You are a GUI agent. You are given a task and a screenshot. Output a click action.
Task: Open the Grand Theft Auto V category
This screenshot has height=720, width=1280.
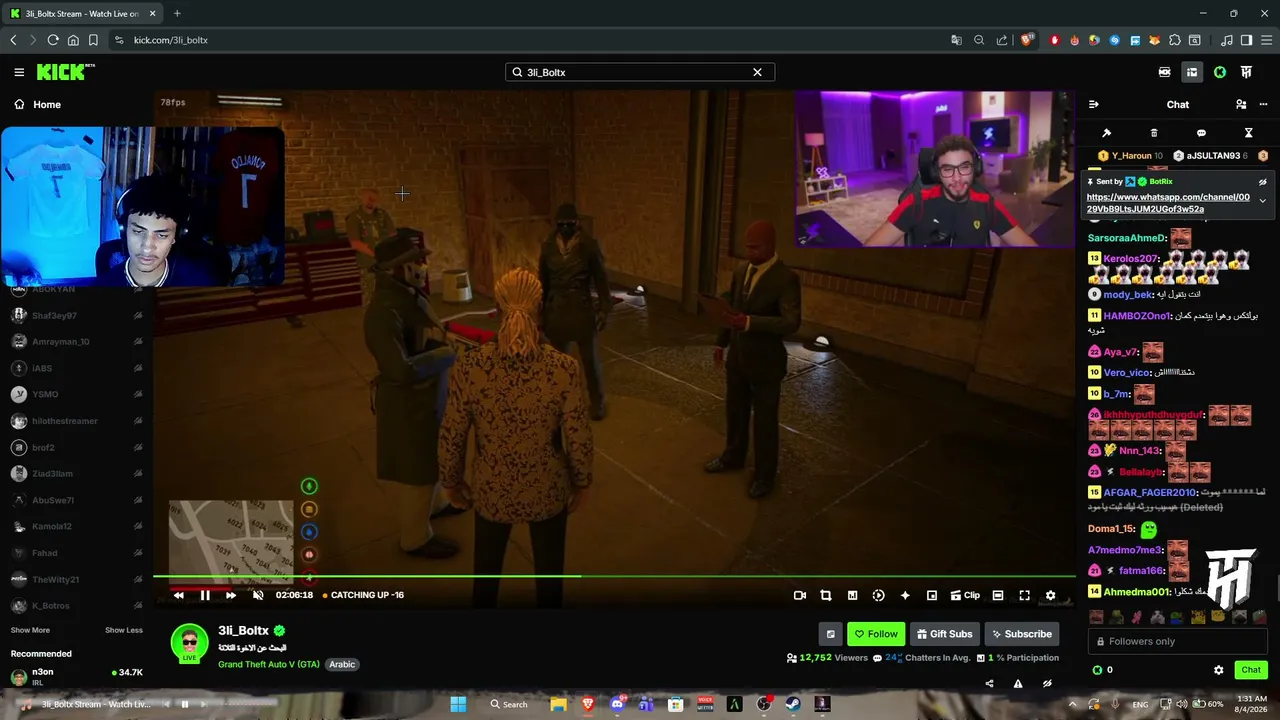269,664
